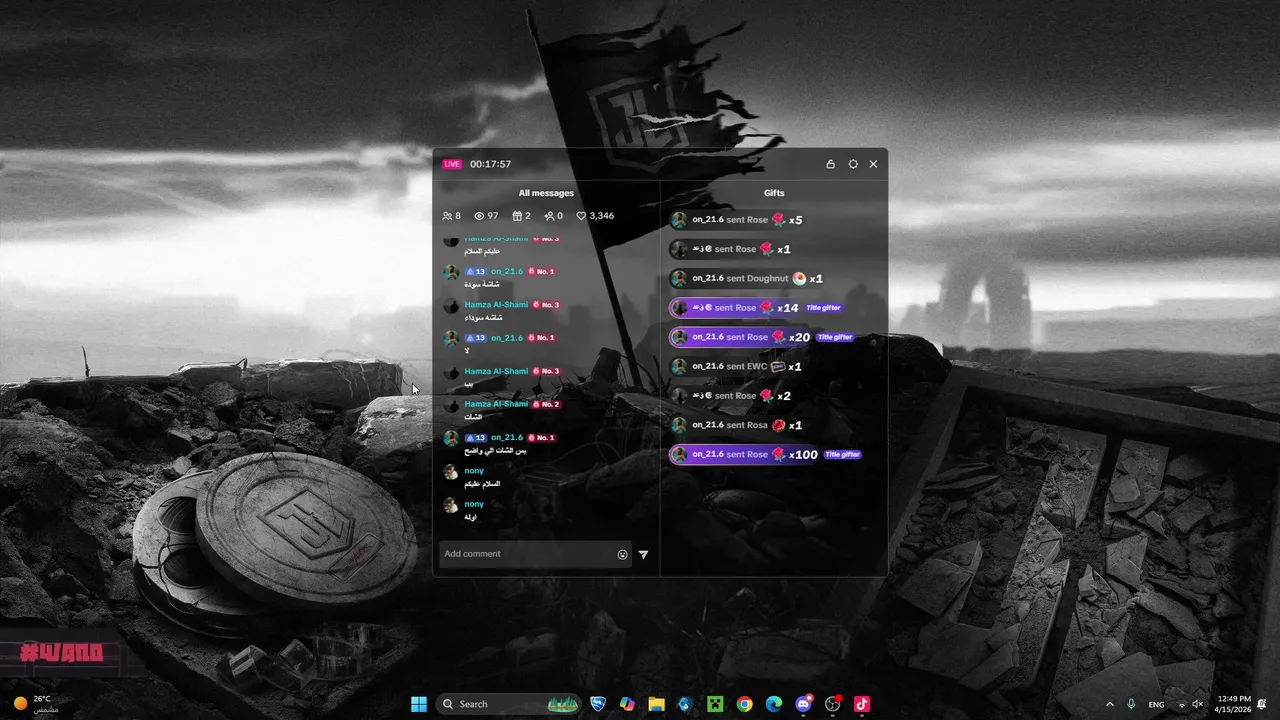
Task: Click the Title gifter badge beside x14
Action: pyautogui.click(x=823, y=308)
